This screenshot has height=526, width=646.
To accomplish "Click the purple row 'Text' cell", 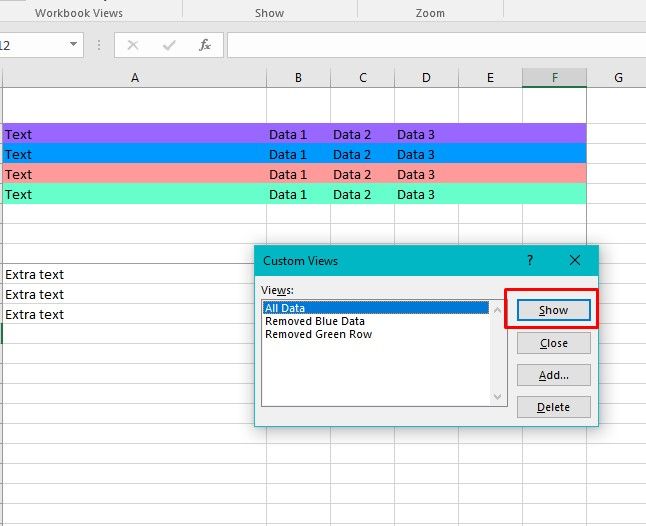I will point(134,134).
